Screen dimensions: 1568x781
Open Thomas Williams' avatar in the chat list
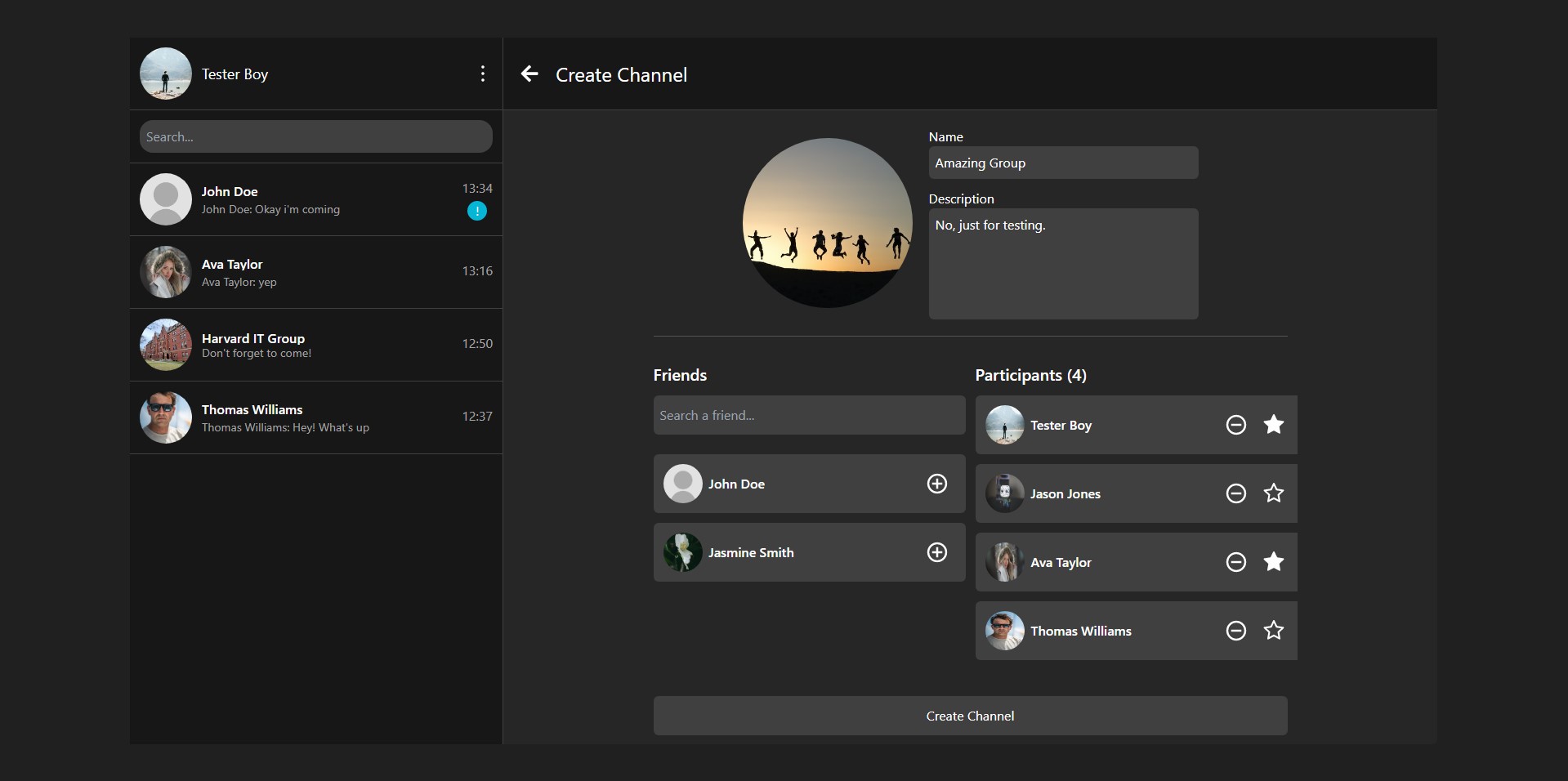[x=166, y=417]
